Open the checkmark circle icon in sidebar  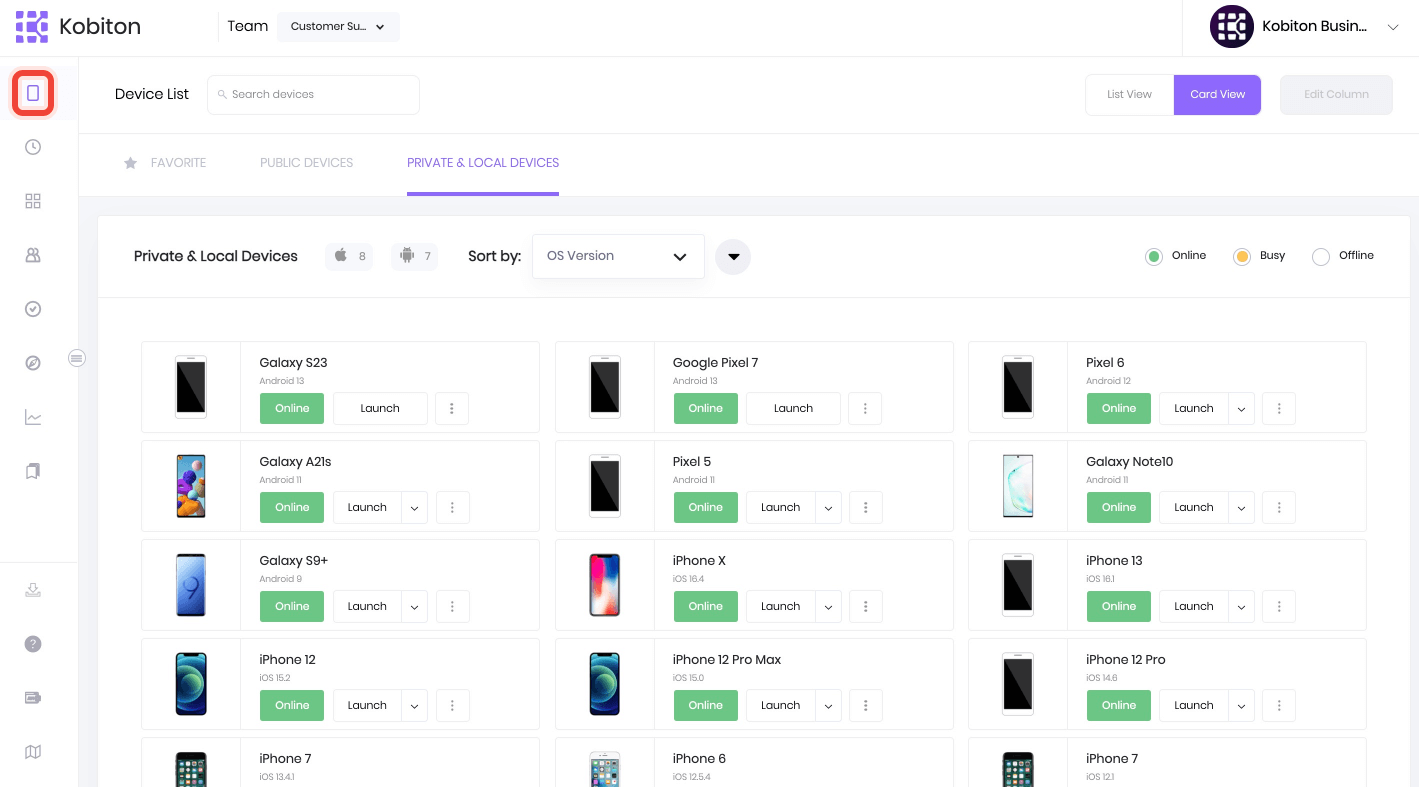tap(33, 309)
